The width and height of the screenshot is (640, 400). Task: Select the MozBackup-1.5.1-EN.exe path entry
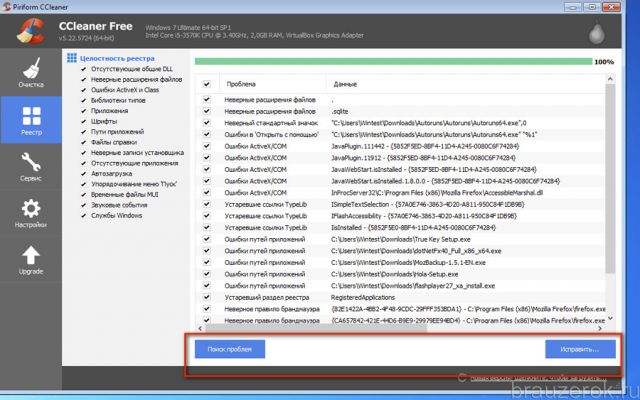pos(408,262)
